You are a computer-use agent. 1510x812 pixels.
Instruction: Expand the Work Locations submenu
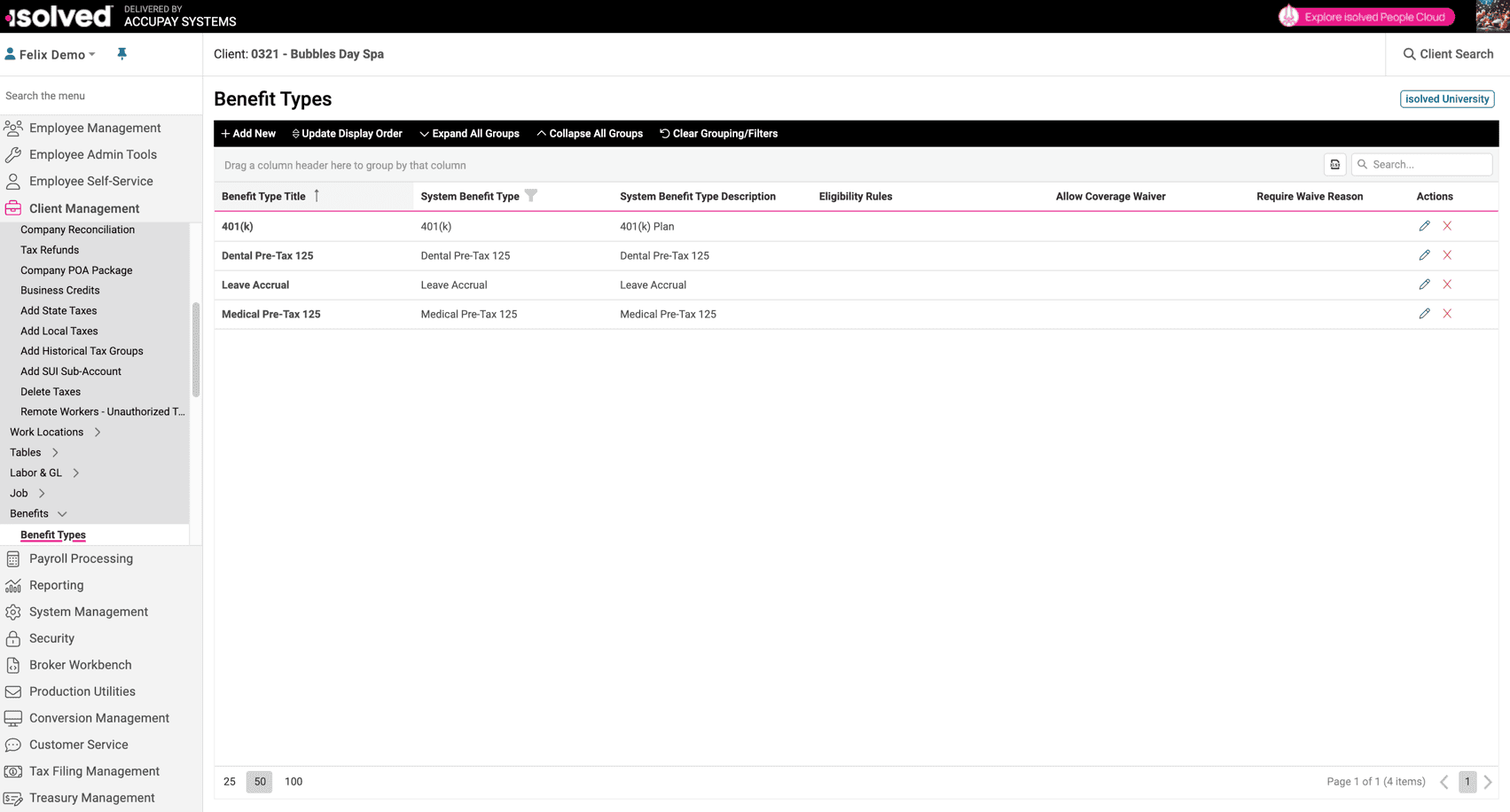pyautogui.click(x=97, y=432)
